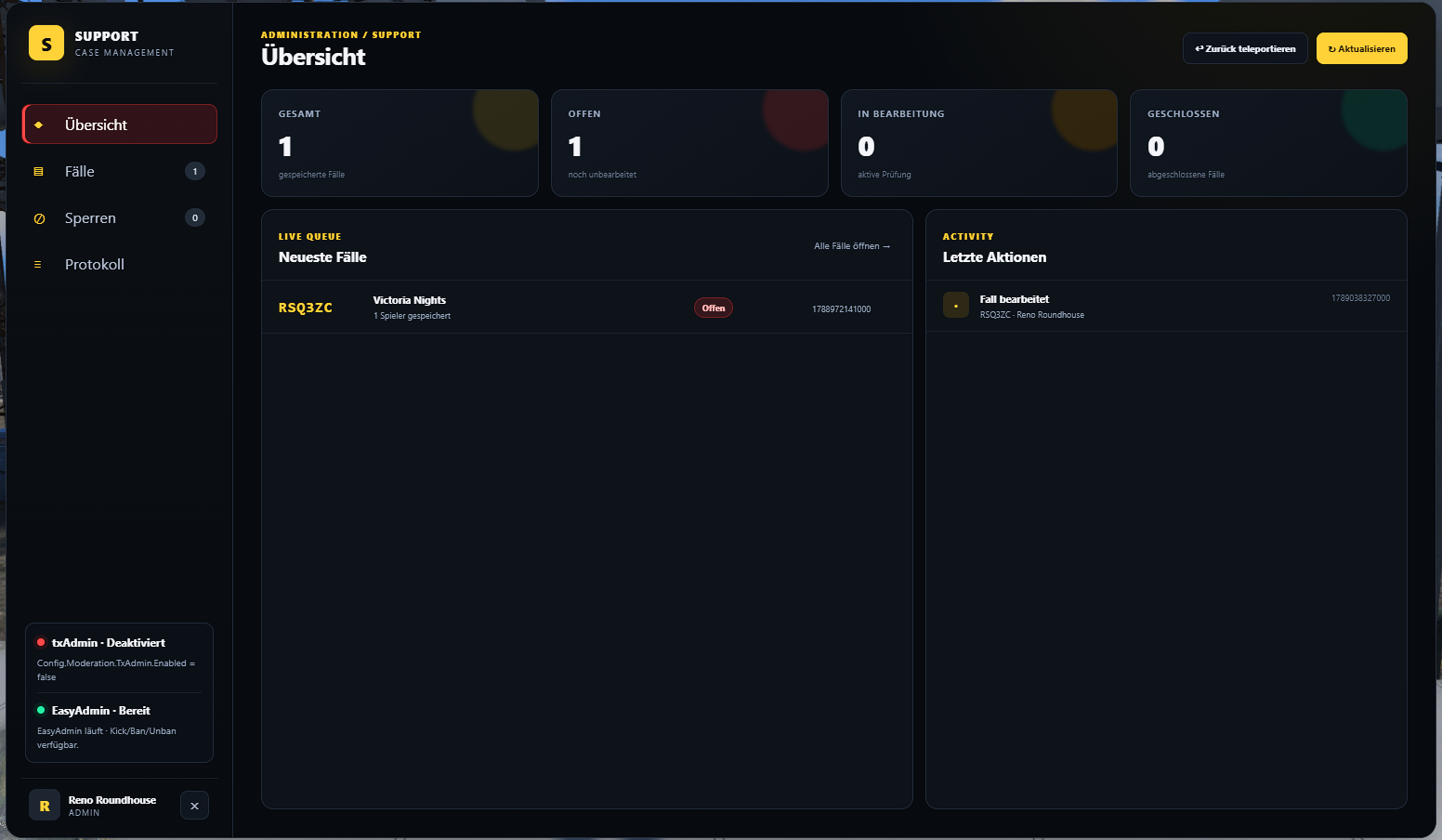Image resolution: width=1442 pixels, height=840 pixels.
Task: Click the EasyAdmin - Bereit status text
Action: pos(101,711)
